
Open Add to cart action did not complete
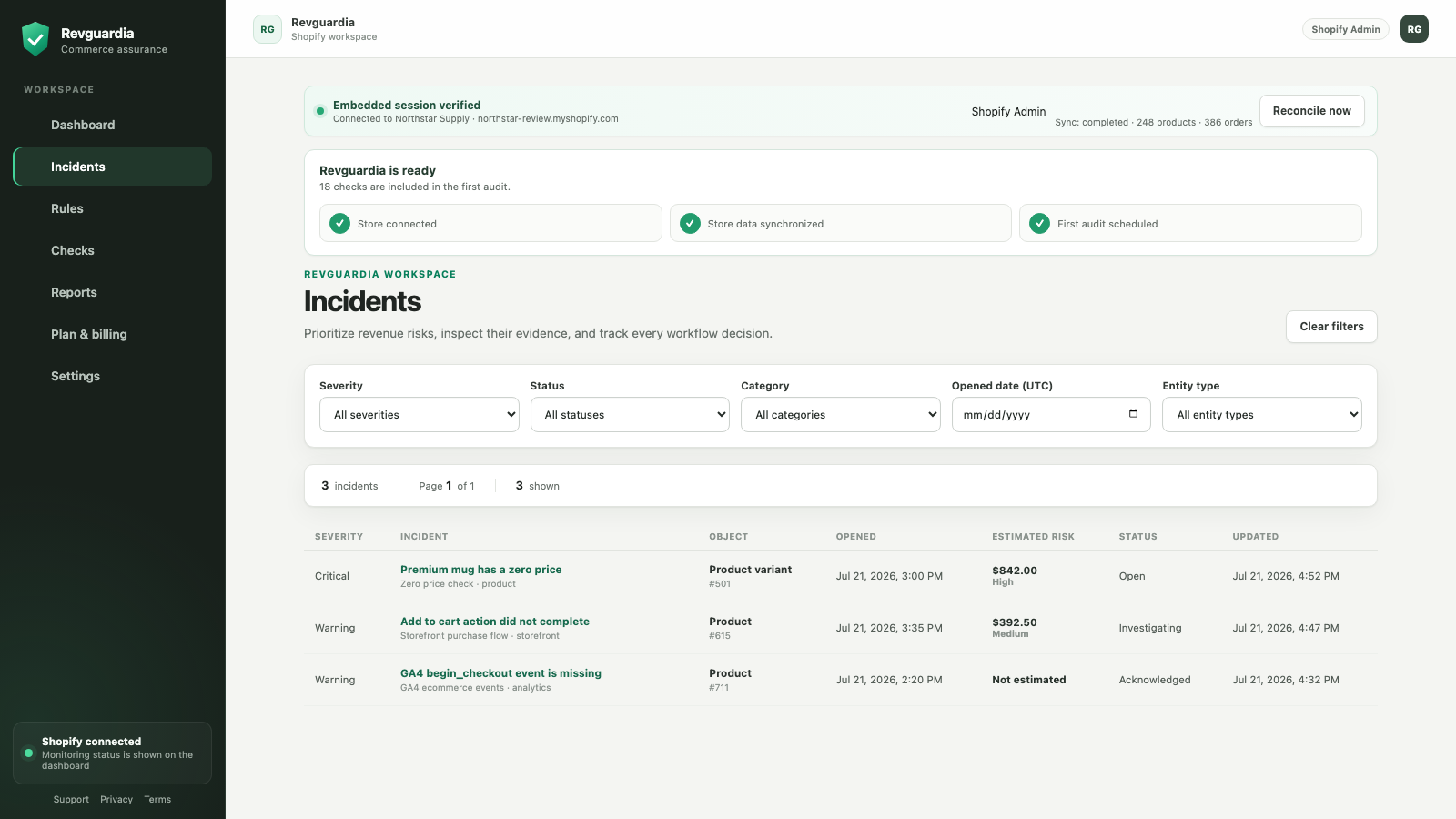point(495,622)
